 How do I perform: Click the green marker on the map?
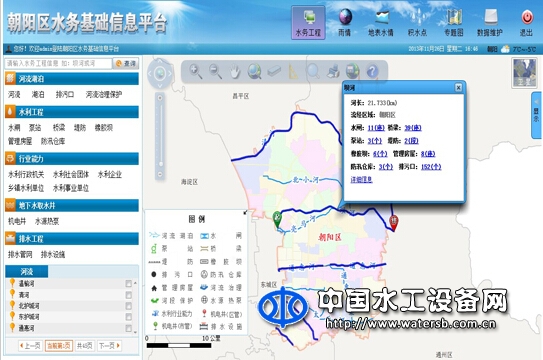click(277, 219)
